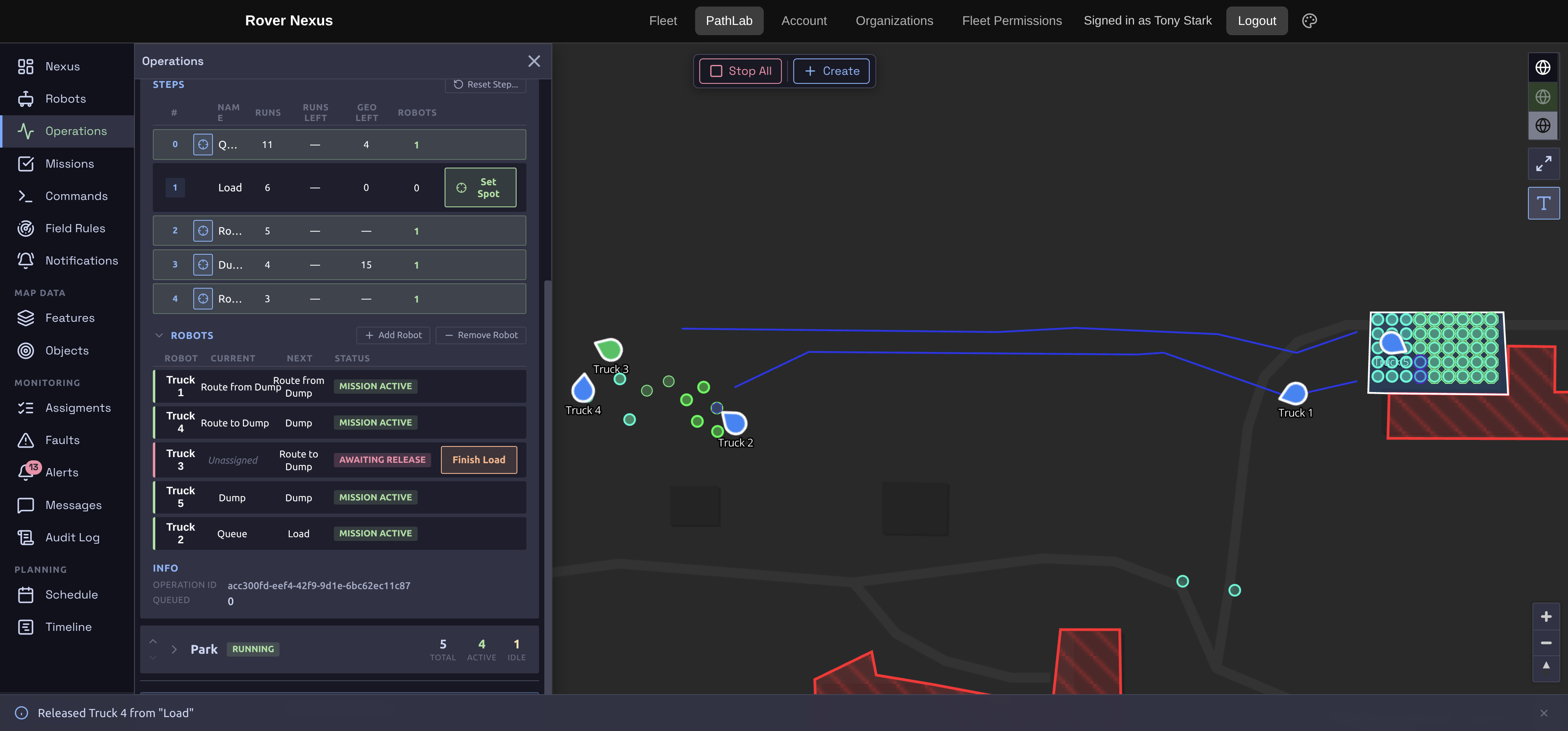
Task: Open the Features layers icon
Action: coord(26,318)
